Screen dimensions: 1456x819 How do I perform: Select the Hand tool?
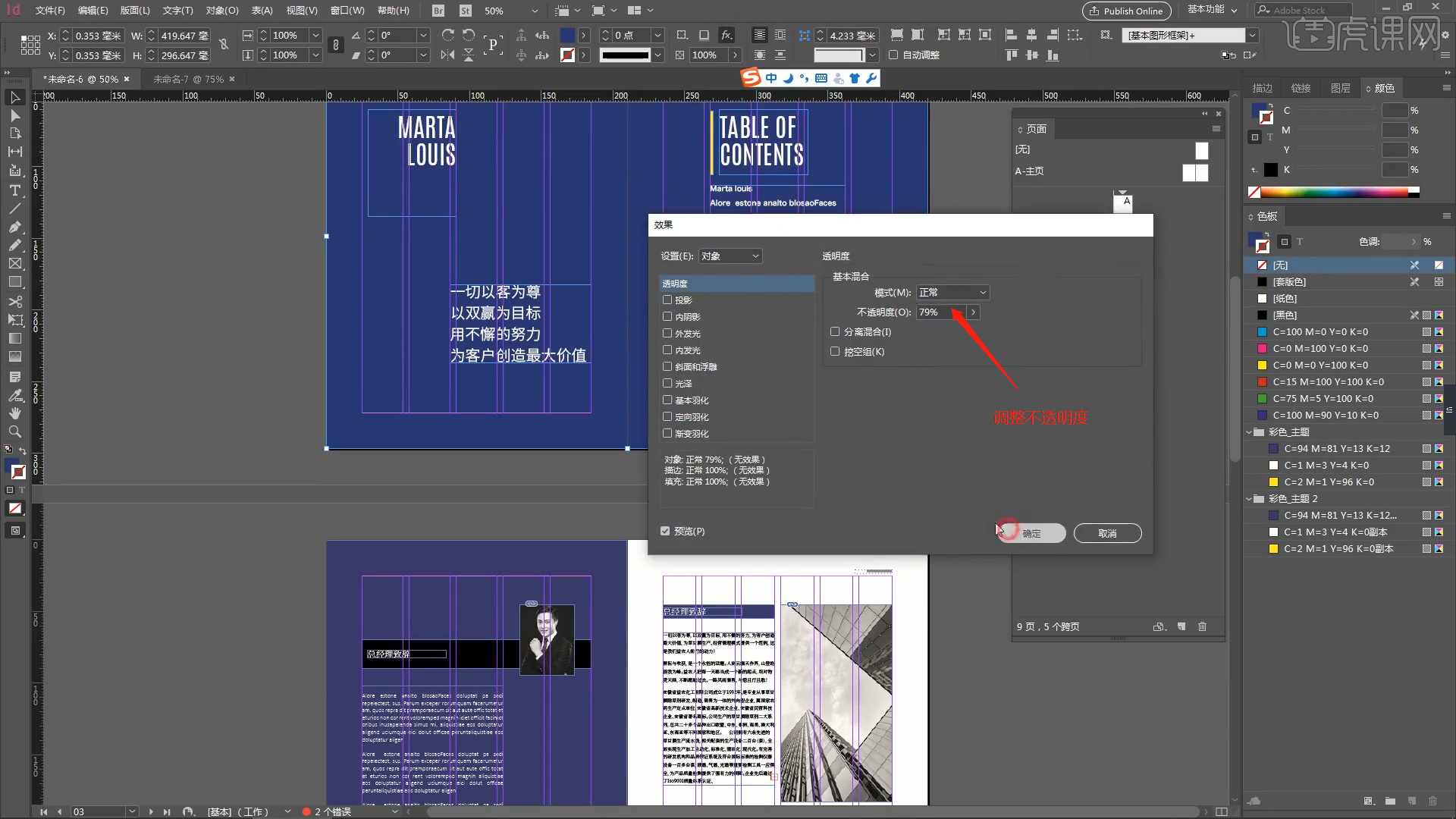(14, 413)
